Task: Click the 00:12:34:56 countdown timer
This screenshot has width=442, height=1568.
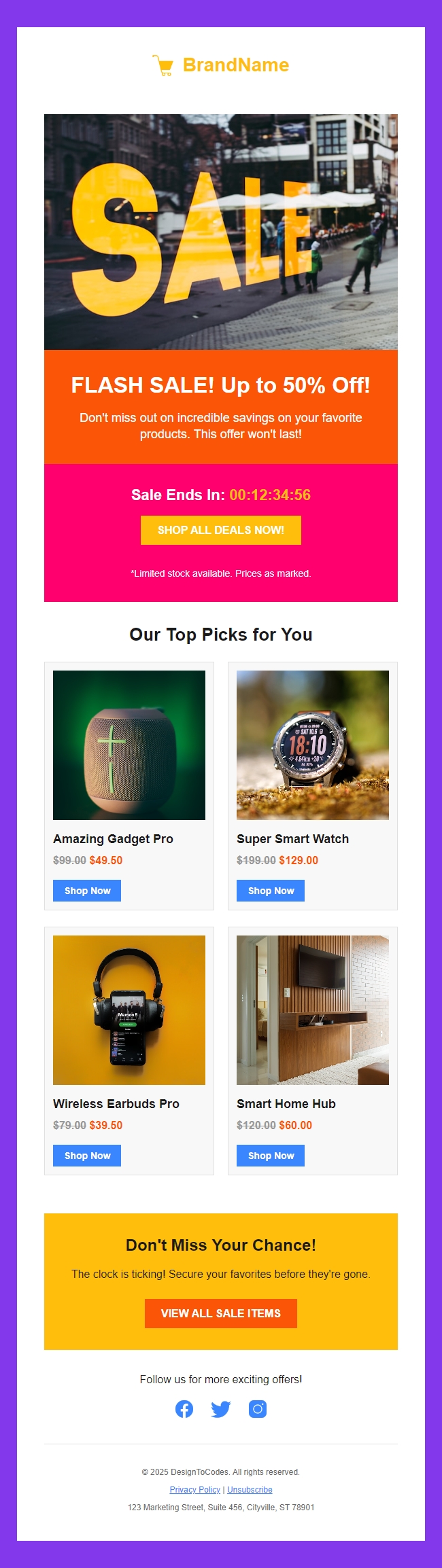Action: (x=270, y=495)
